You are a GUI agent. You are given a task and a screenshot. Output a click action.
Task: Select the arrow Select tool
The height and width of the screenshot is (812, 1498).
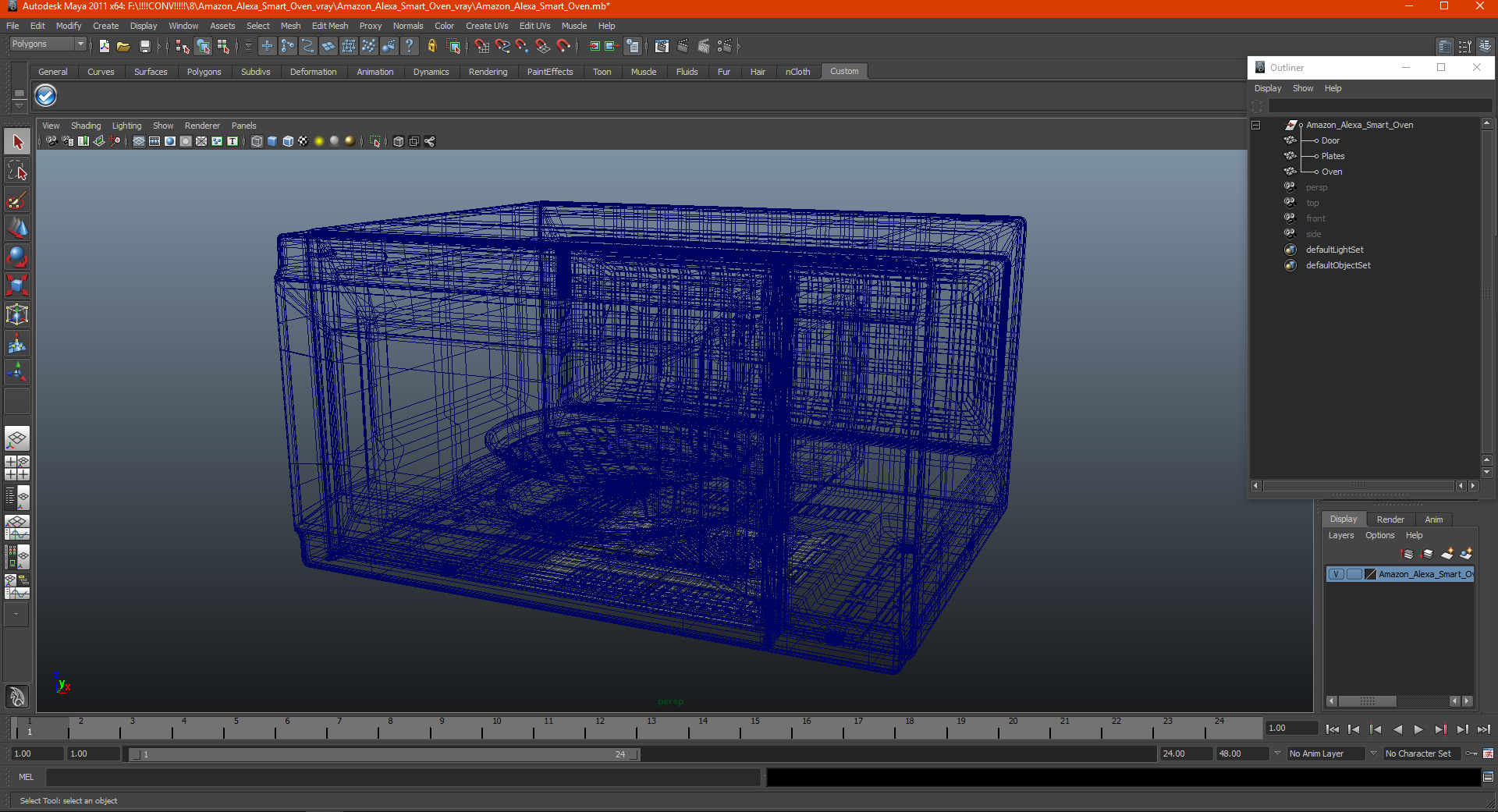17,142
